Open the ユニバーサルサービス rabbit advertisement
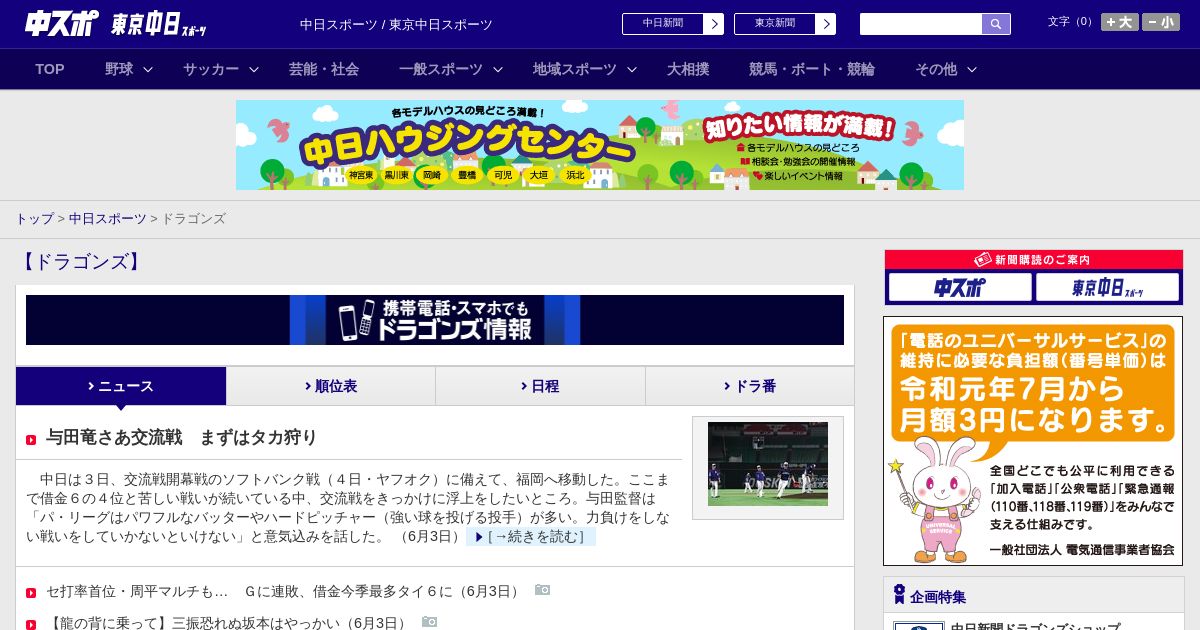Screen dimensions: 1200x630 tap(1033, 441)
